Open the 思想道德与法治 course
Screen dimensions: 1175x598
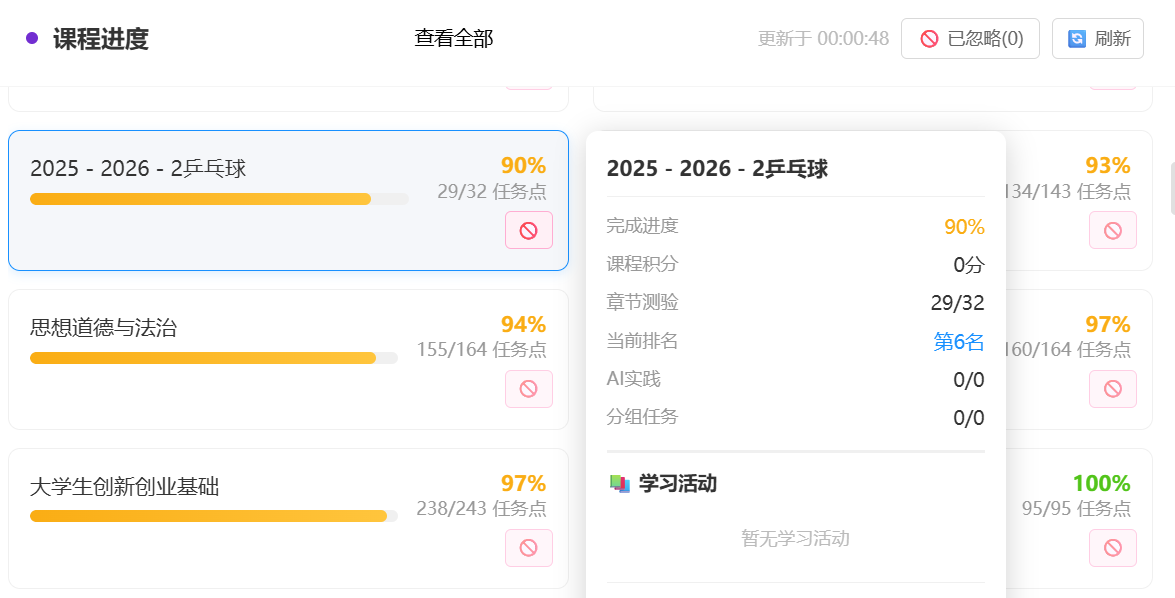pyautogui.click(x=104, y=327)
